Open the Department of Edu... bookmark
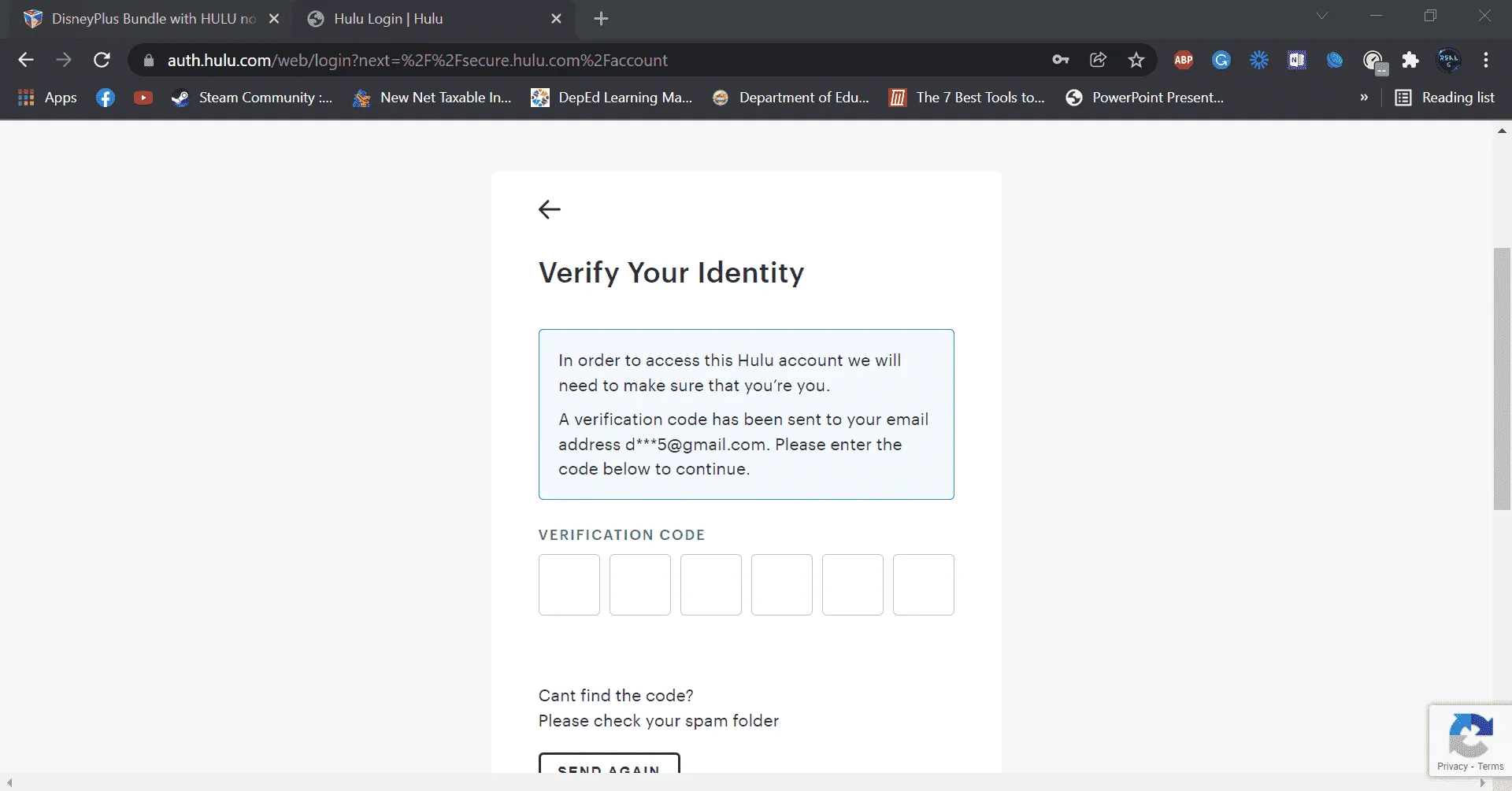This screenshot has width=1512, height=791. (x=791, y=98)
